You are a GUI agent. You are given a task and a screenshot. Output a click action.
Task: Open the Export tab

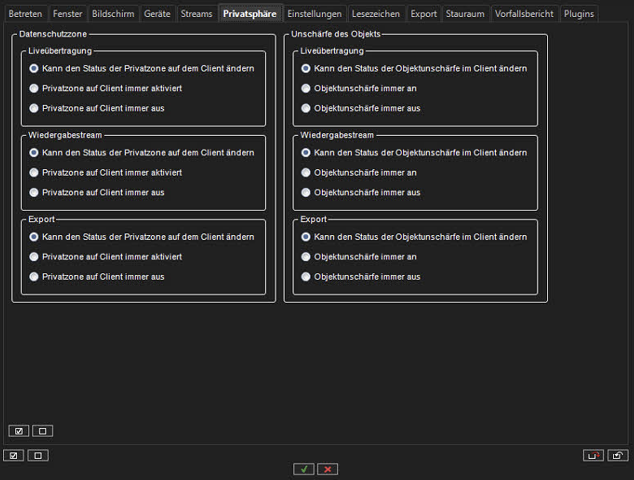click(423, 14)
